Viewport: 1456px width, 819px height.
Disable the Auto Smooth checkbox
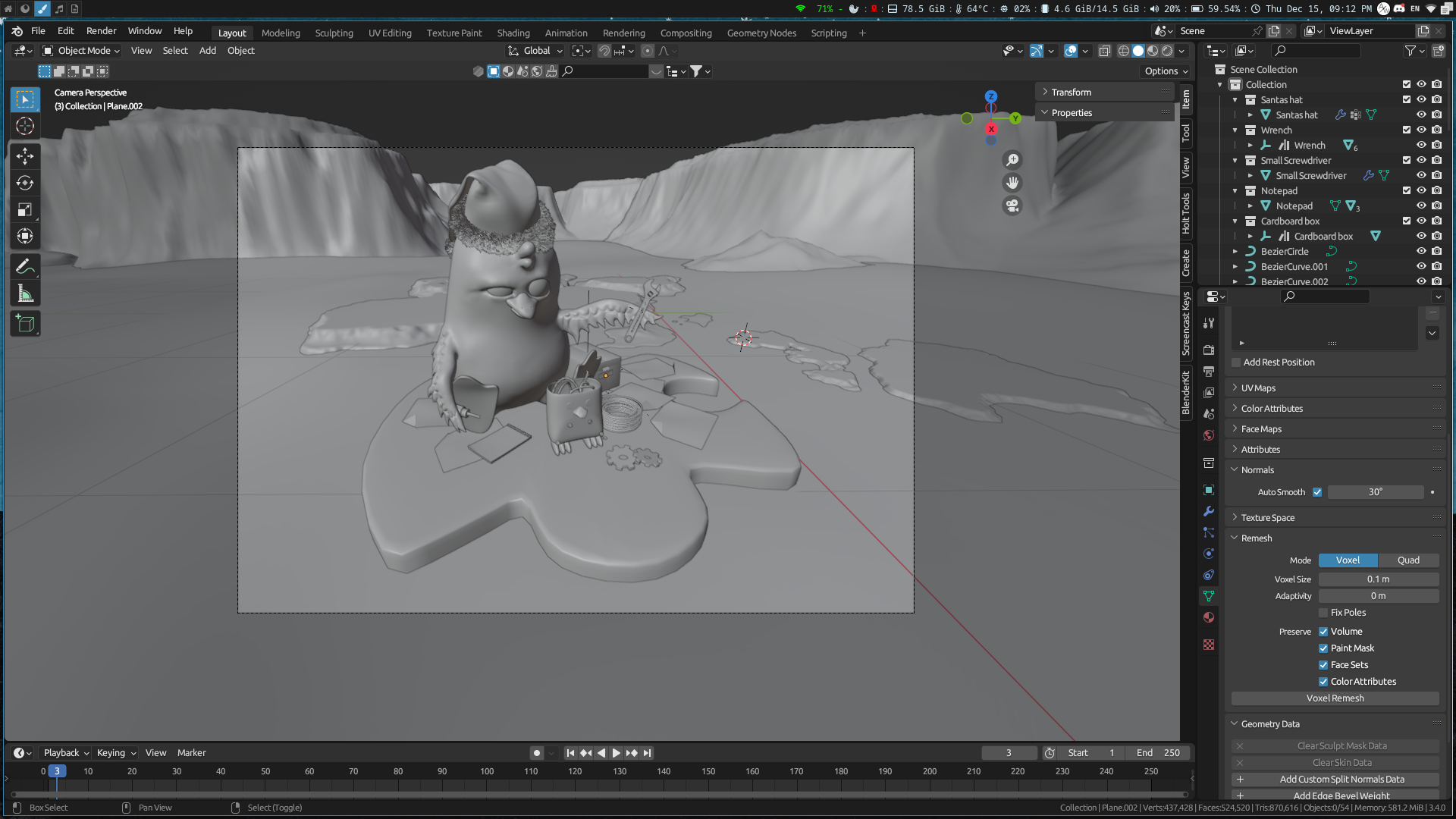point(1317,492)
